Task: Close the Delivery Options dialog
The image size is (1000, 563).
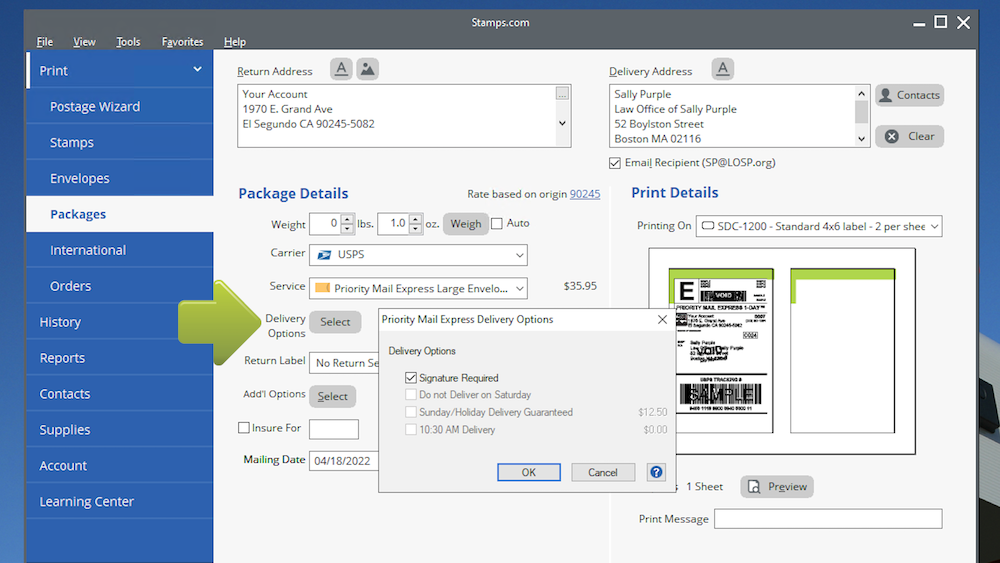Action: [662, 320]
